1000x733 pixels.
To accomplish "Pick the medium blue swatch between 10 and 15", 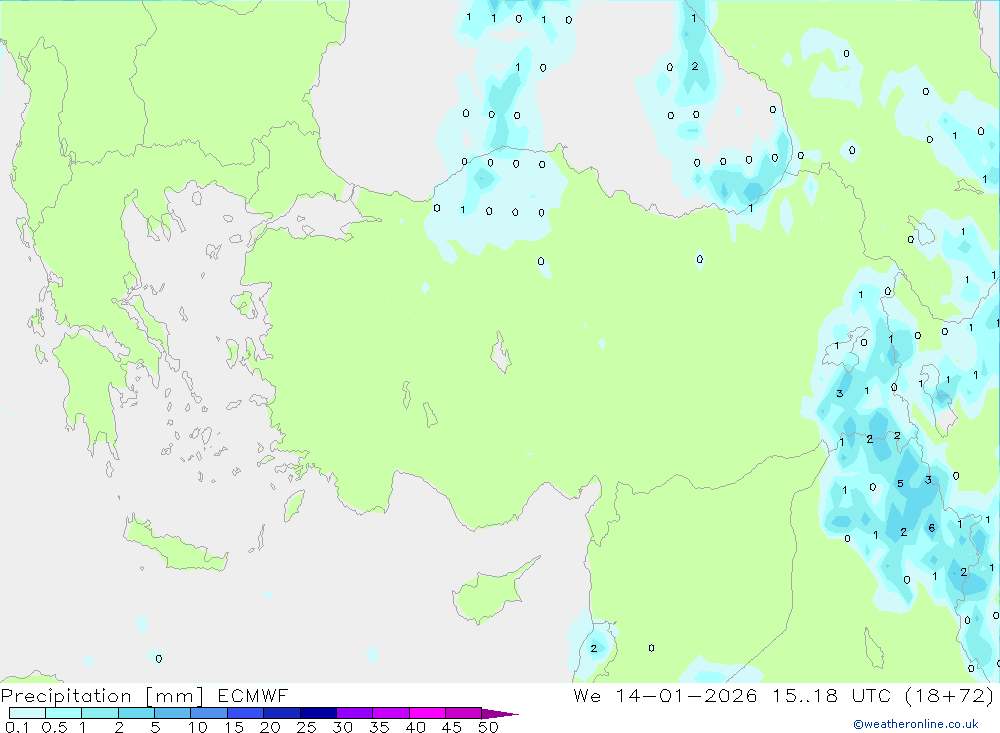I will [209, 713].
